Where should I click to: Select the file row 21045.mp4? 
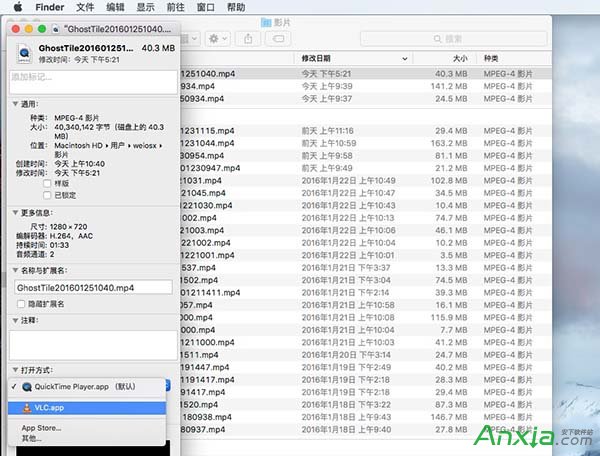pyautogui.click(x=366, y=193)
